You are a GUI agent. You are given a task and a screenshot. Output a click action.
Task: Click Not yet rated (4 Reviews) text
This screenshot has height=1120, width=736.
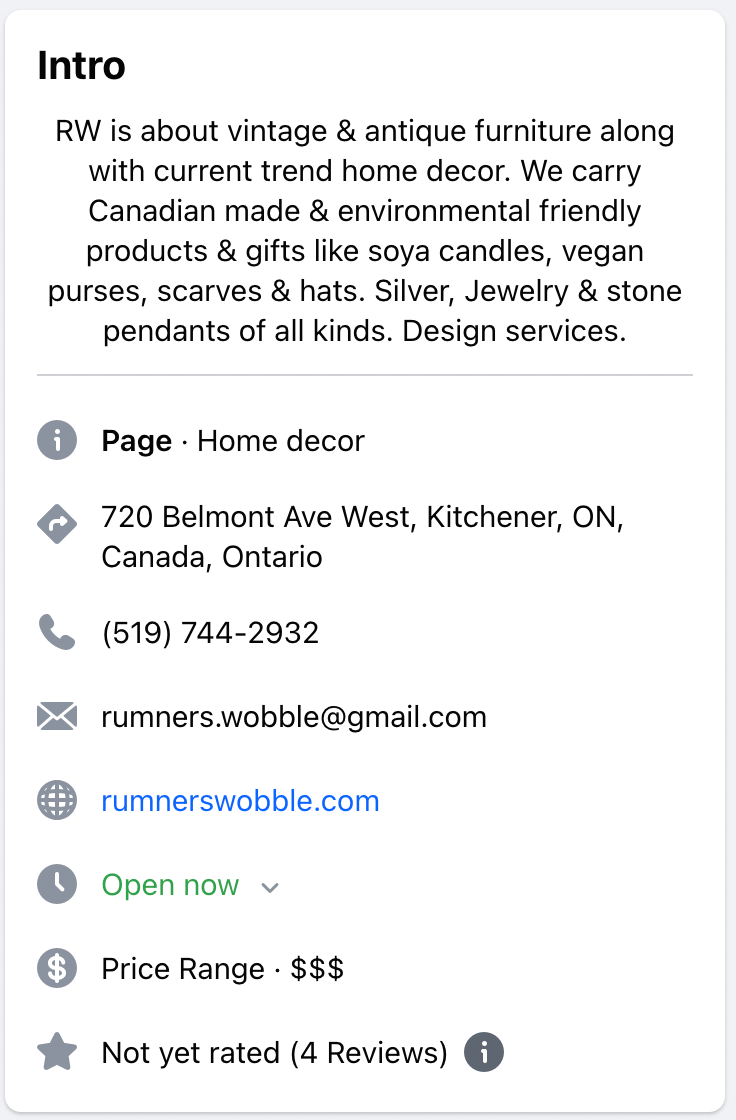pos(274,1053)
